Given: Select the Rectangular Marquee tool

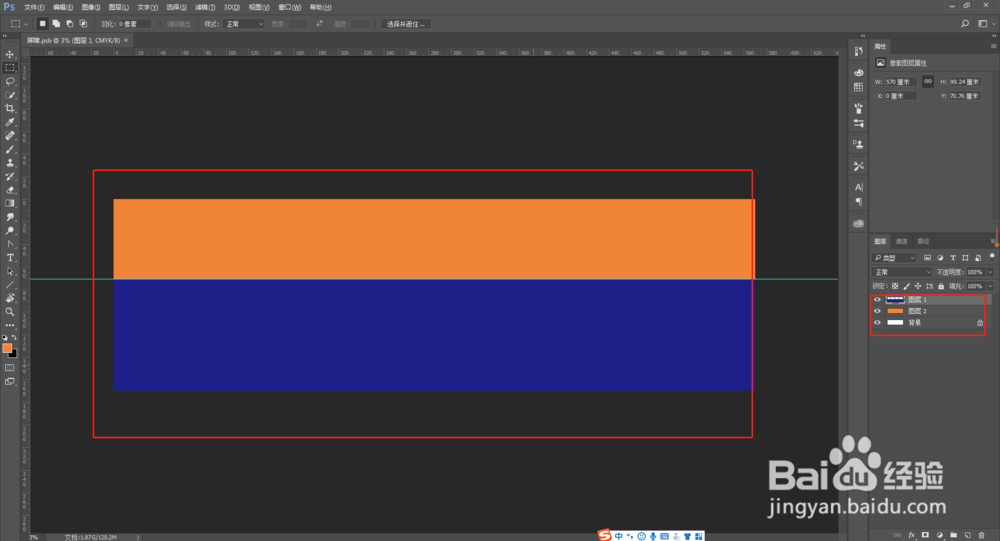Looking at the screenshot, I should pyautogui.click(x=10, y=68).
